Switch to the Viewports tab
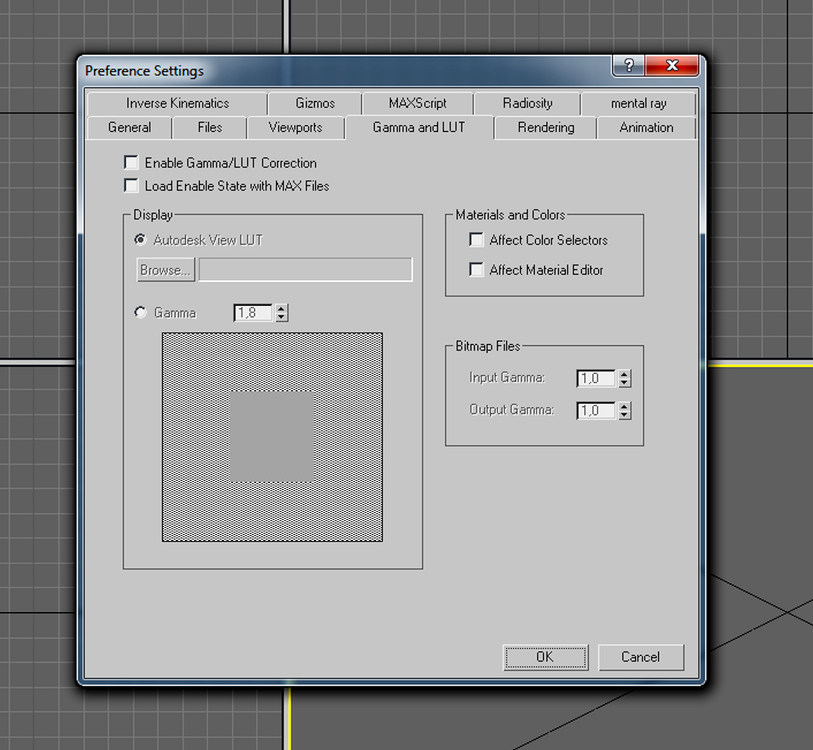This screenshot has width=813, height=750. click(x=296, y=128)
